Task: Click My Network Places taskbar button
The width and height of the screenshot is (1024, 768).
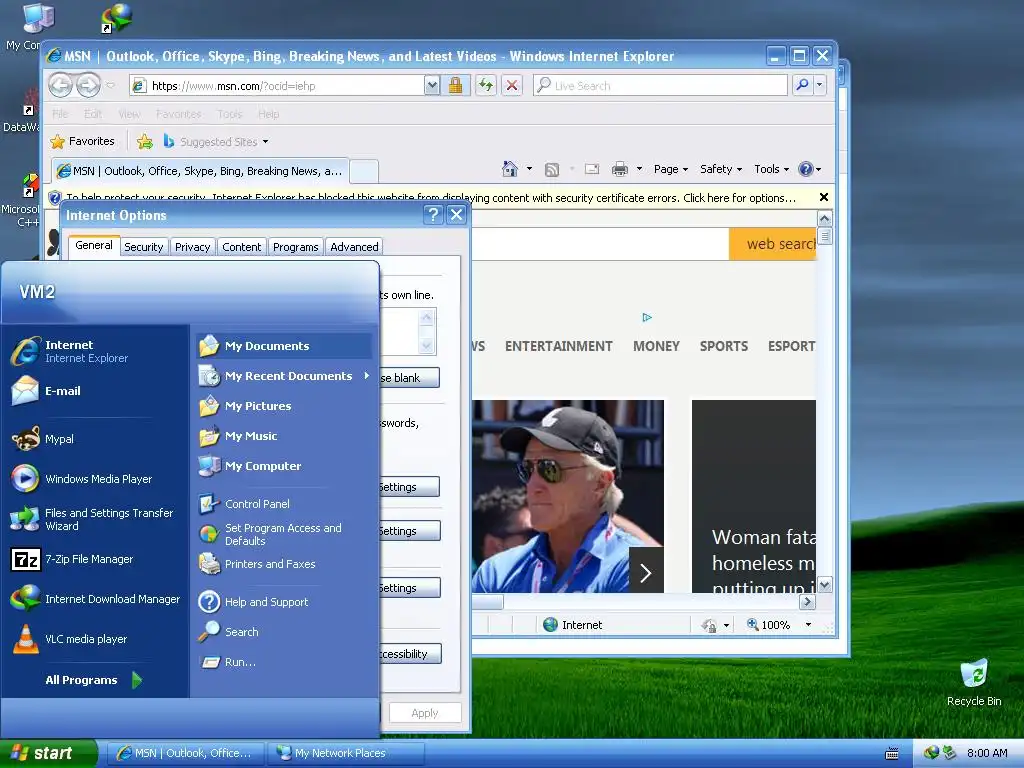Action: (x=346, y=753)
